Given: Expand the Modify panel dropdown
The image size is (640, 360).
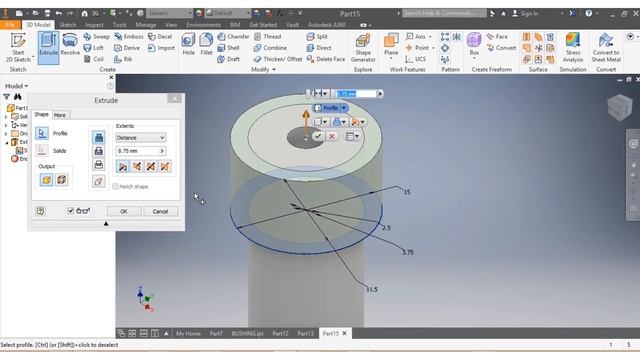Looking at the screenshot, I should click(x=263, y=69).
